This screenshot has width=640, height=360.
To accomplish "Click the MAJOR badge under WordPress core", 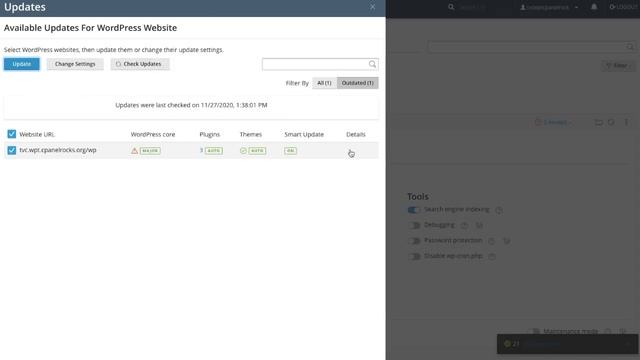I will [x=150, y=151].
